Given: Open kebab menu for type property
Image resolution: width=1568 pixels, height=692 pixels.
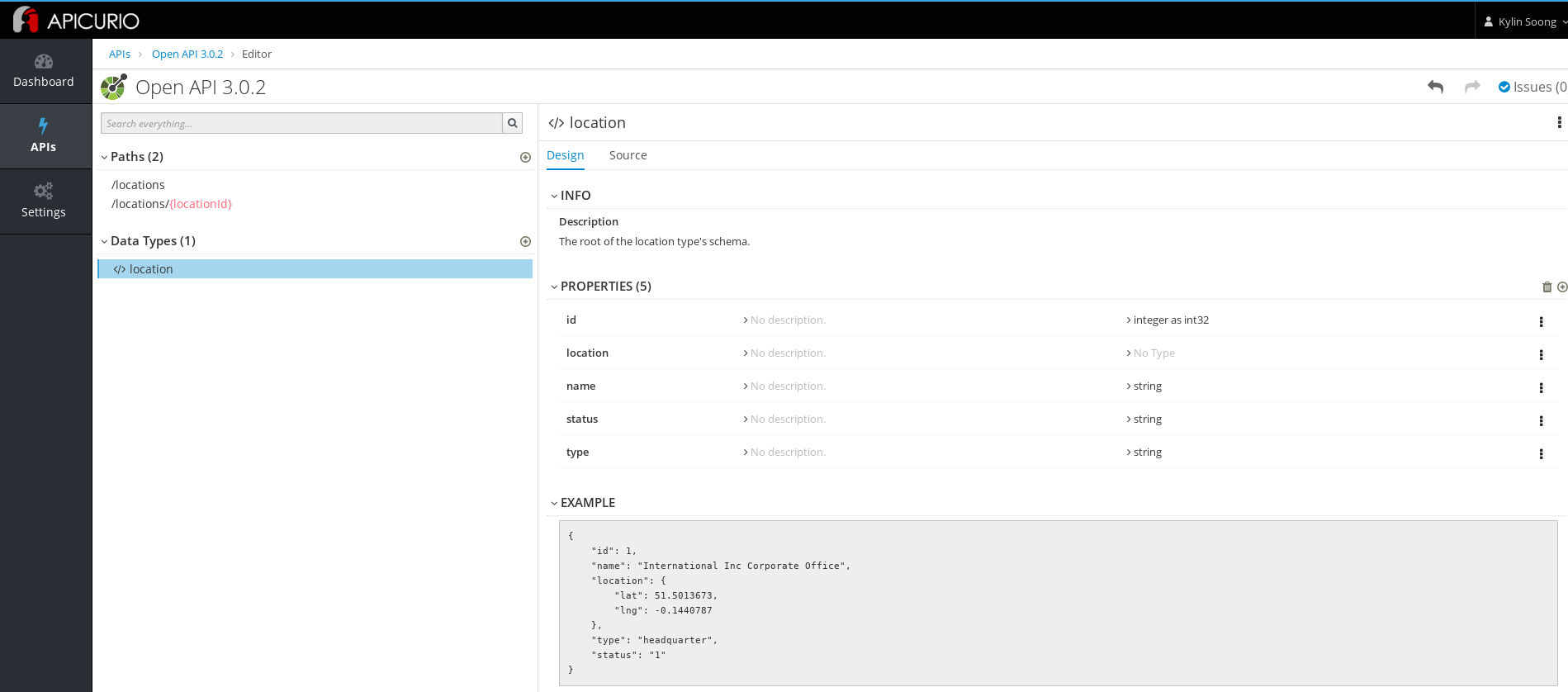Looking at the screenshot, I should point(1541,453).
